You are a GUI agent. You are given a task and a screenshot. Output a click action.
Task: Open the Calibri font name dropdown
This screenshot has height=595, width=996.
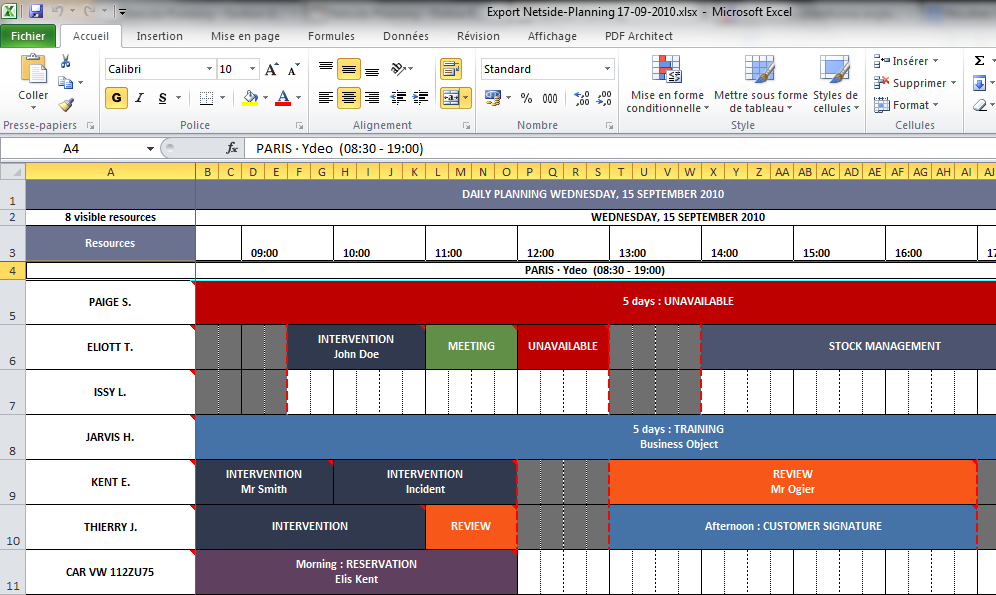click(209, 69)
